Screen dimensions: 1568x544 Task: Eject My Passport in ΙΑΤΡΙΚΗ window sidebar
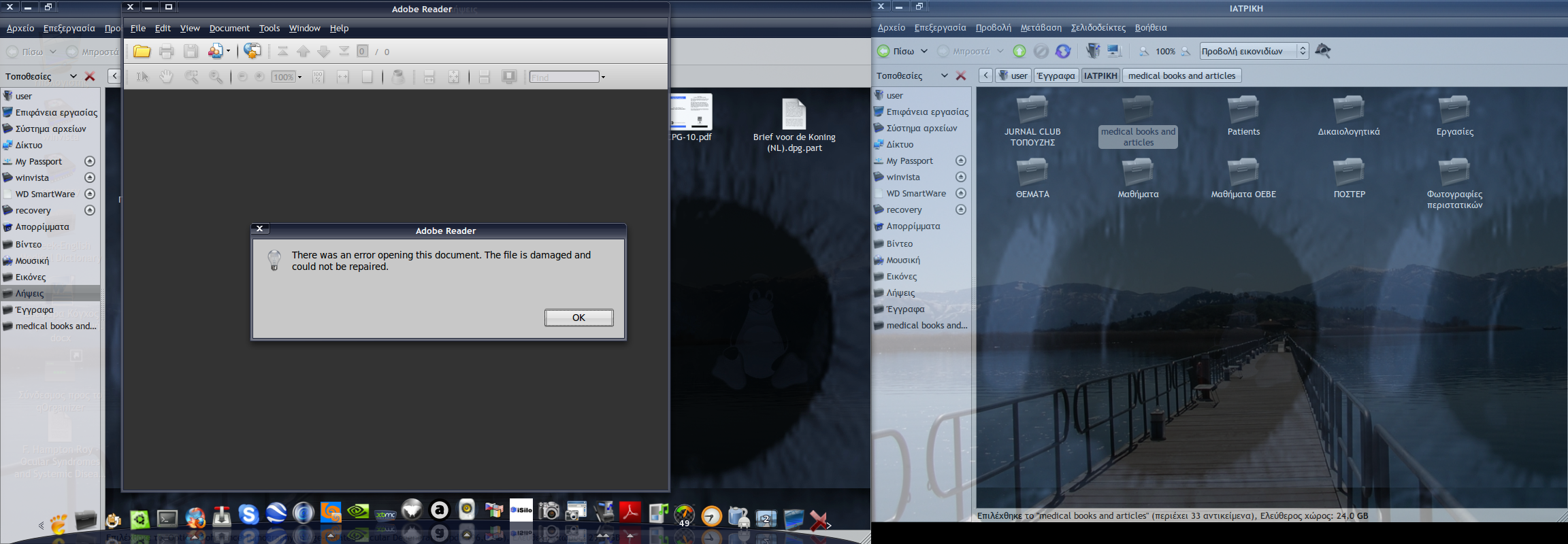click(x=961, y=160)
